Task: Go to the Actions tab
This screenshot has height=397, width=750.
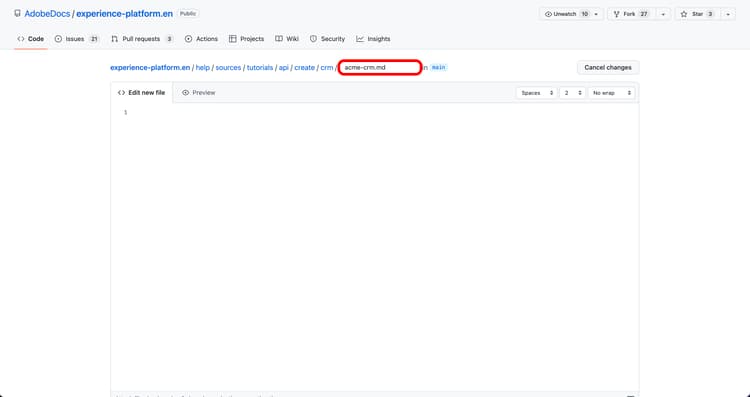Action: [x=201, y=39]
